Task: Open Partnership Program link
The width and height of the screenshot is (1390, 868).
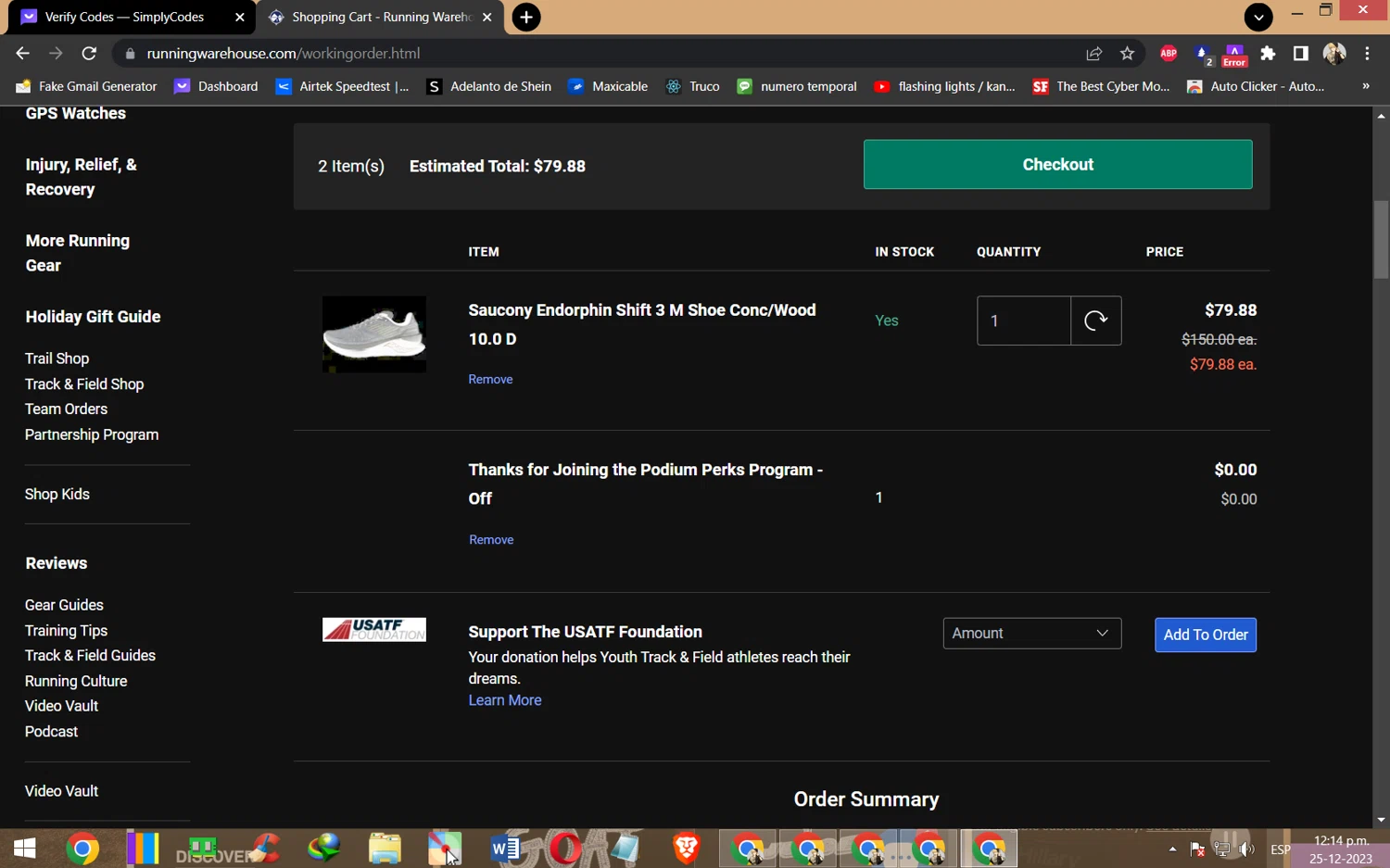Action: pyautogui.click(x=92, y=434)
